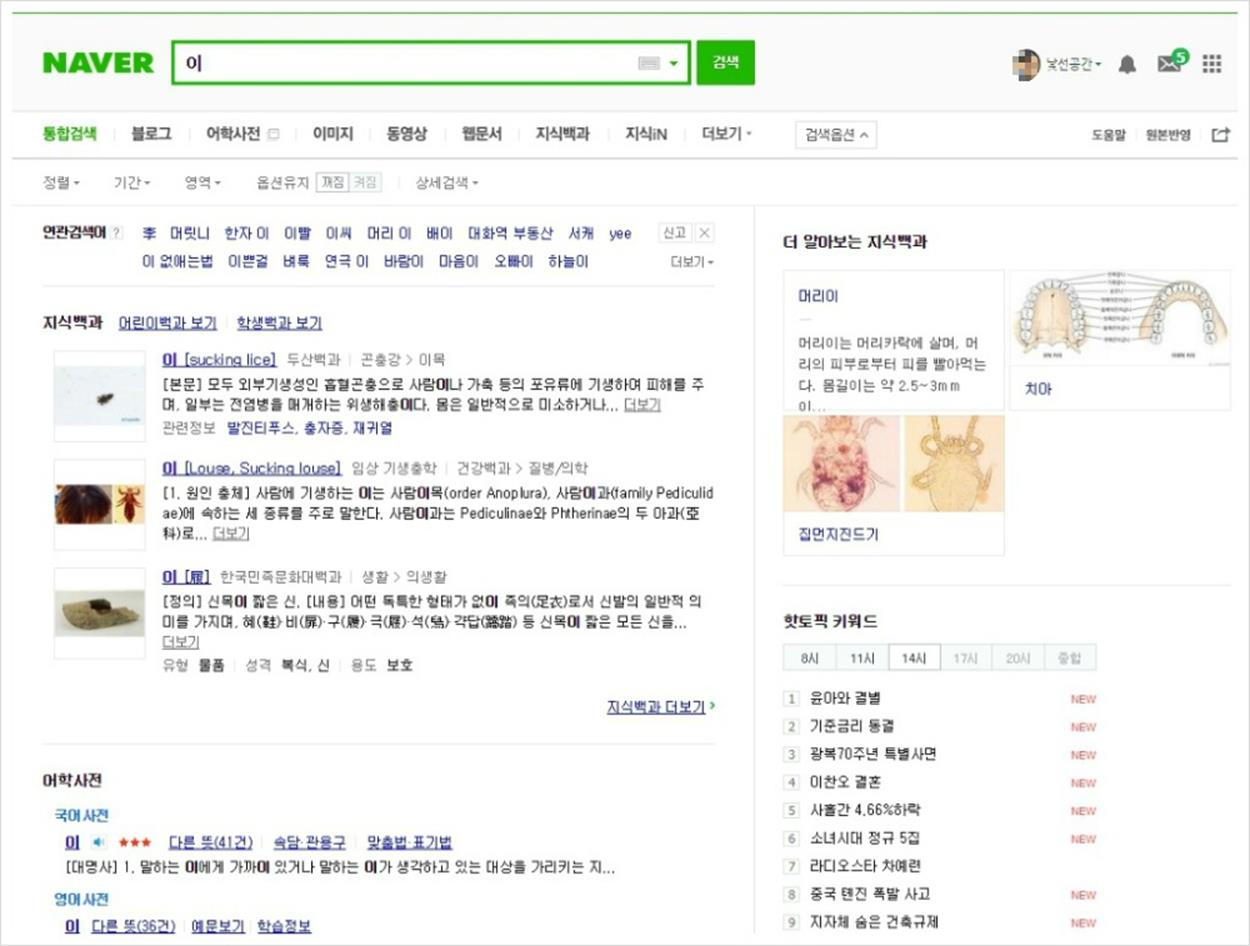Open 맞춤법·표기법 link
Viewport: 1250px width, 946px height.
point(410,842)
